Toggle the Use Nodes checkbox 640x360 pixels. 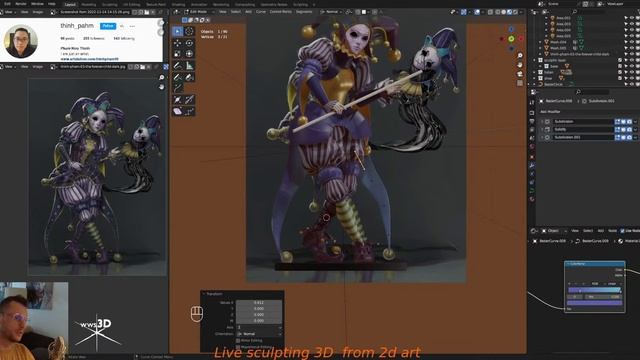[622, 231]
